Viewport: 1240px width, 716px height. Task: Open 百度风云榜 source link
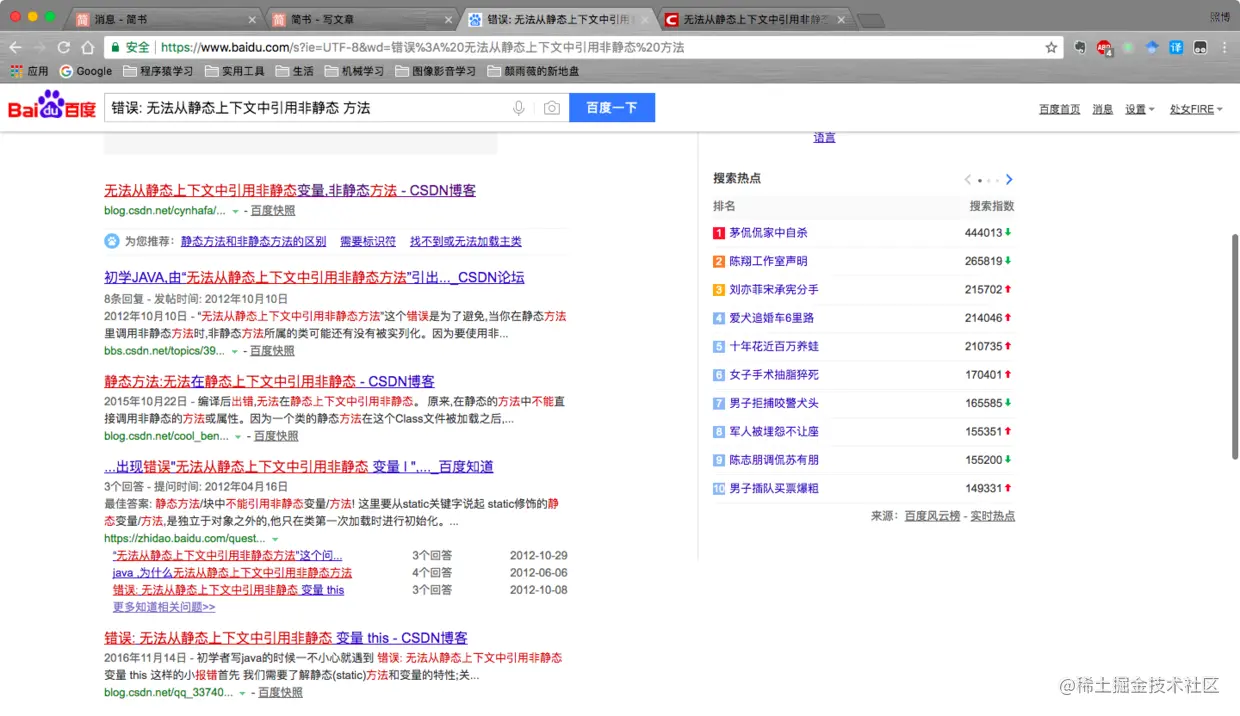(932, 516)
